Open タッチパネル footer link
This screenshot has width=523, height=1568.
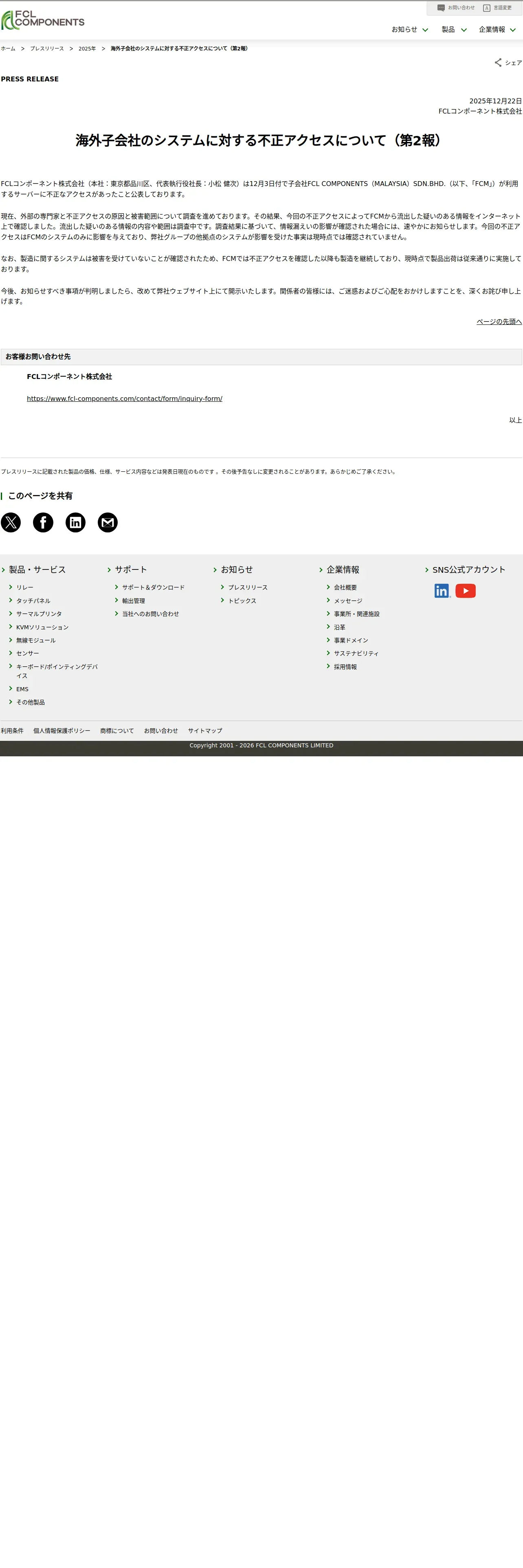click(33, 601)
